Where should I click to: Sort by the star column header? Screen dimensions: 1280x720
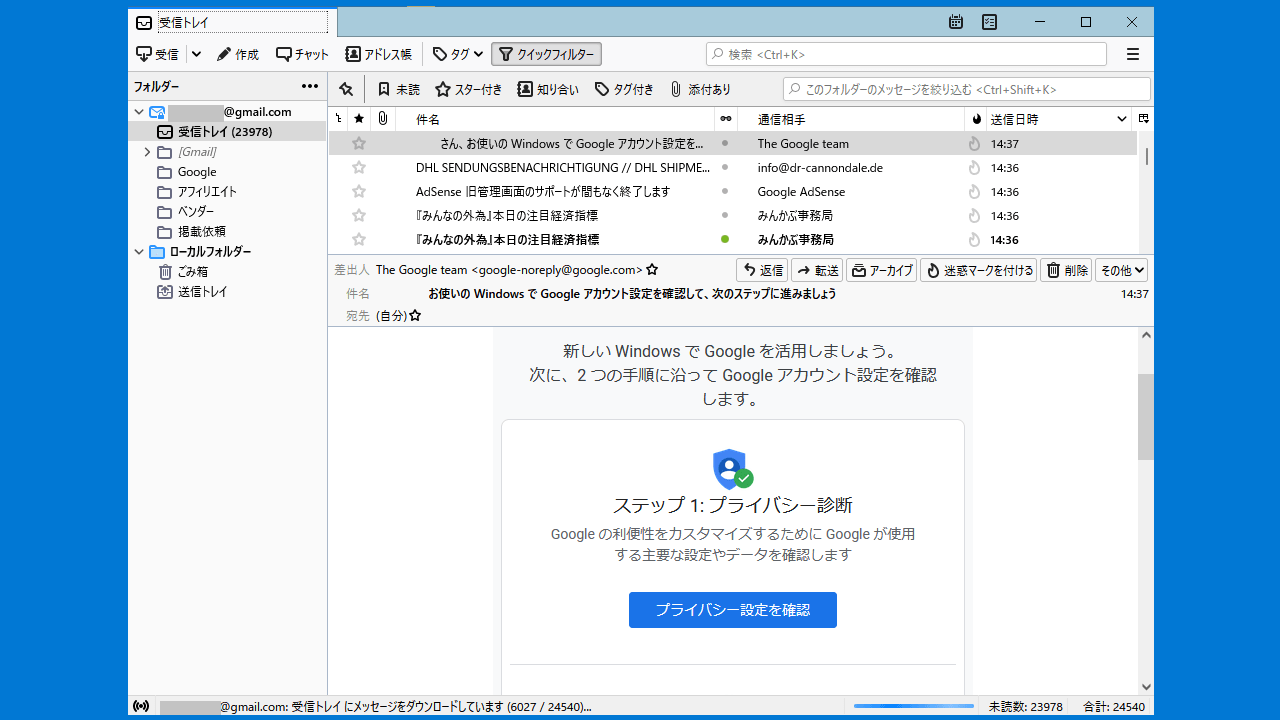pos(359,119)
